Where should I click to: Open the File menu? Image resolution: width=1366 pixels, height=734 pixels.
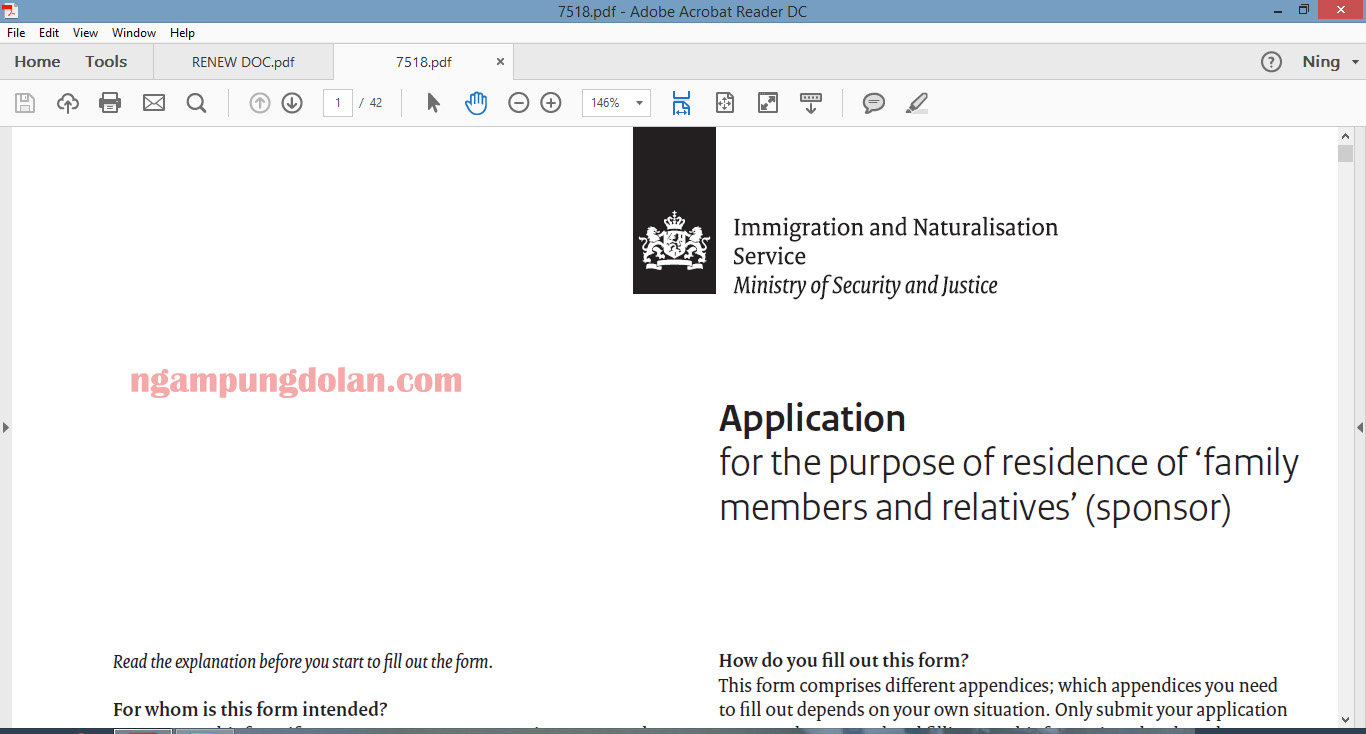point(16,33)
